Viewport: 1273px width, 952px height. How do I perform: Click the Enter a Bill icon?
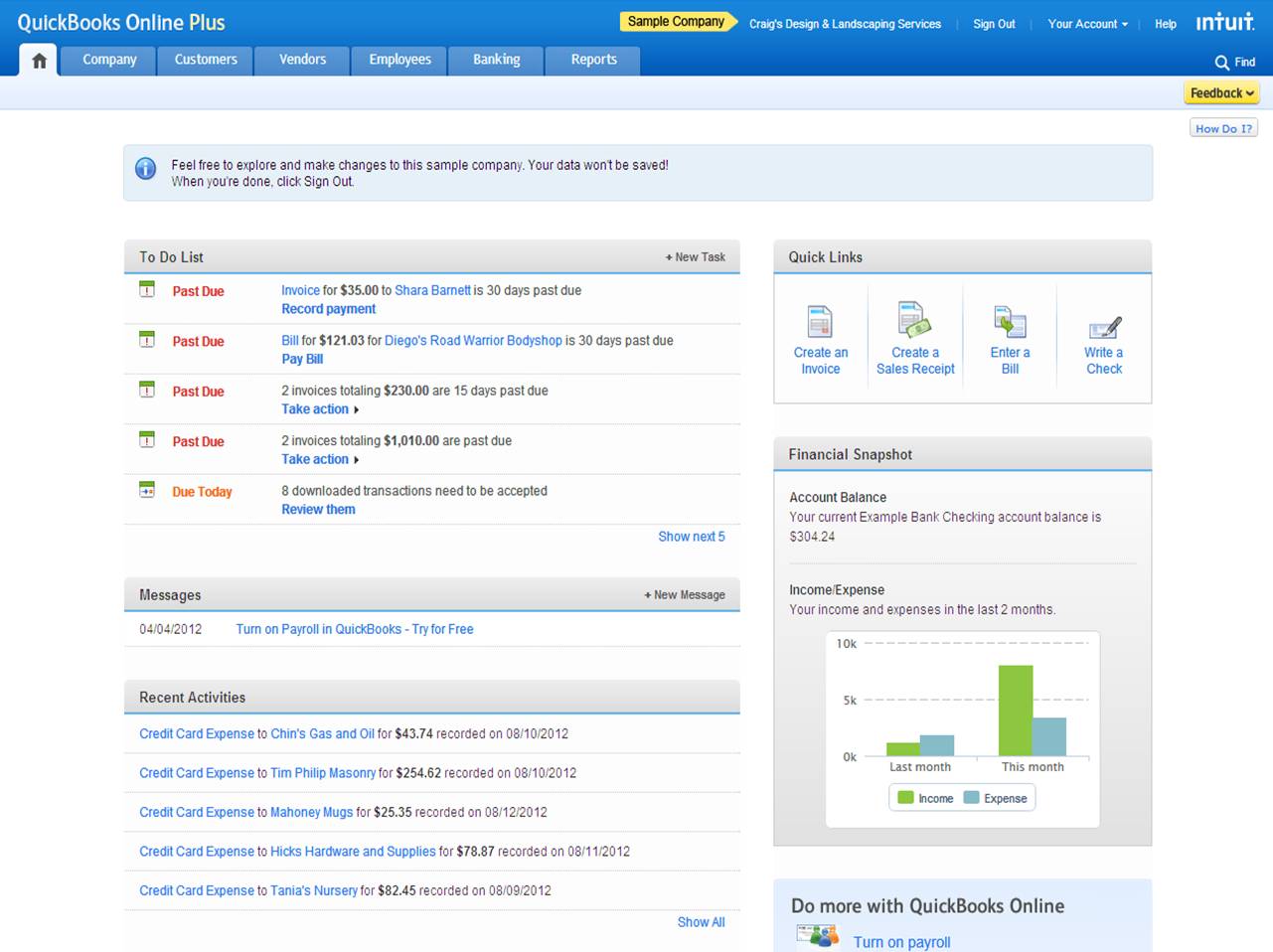click(1010, 321)
